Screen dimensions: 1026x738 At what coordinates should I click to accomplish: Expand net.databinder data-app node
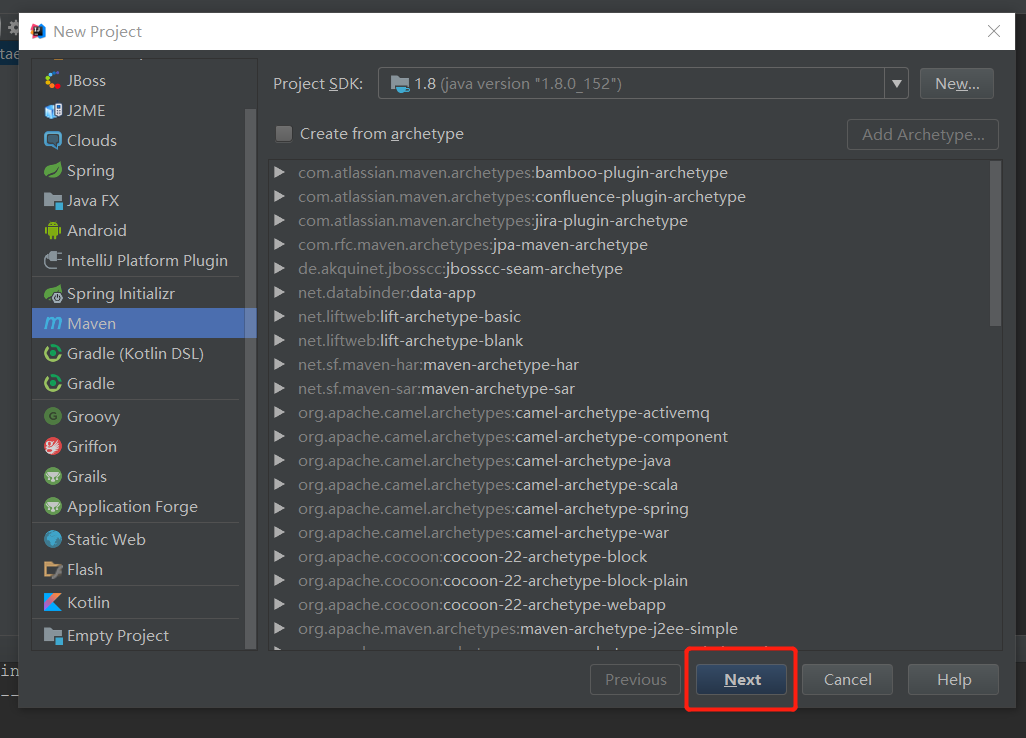pyautogui.click(x=279, y=292)
